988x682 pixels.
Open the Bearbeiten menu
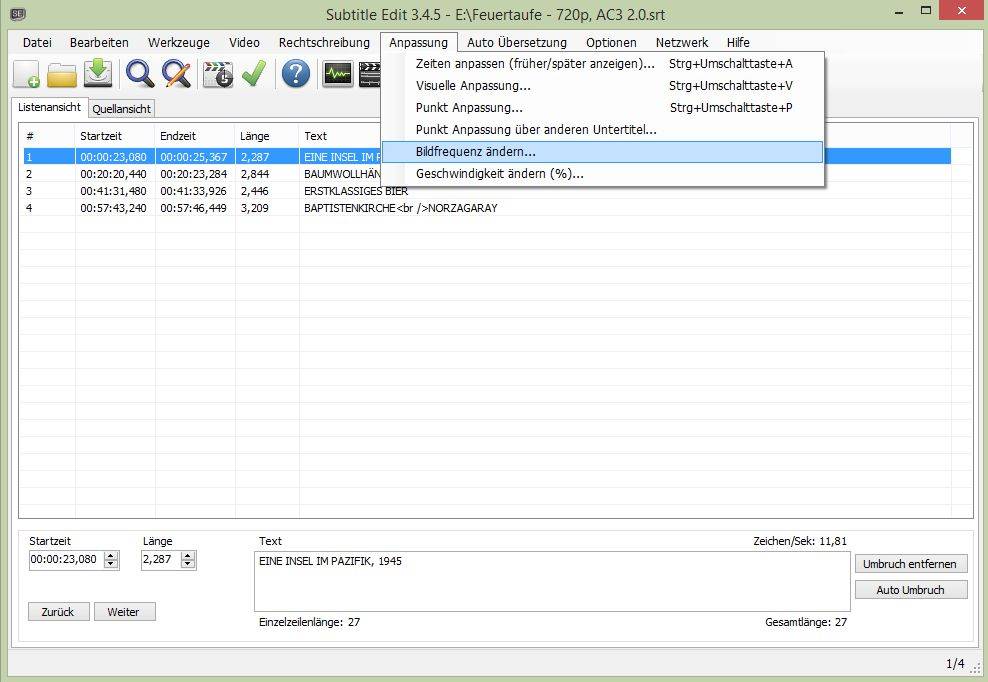99,42
